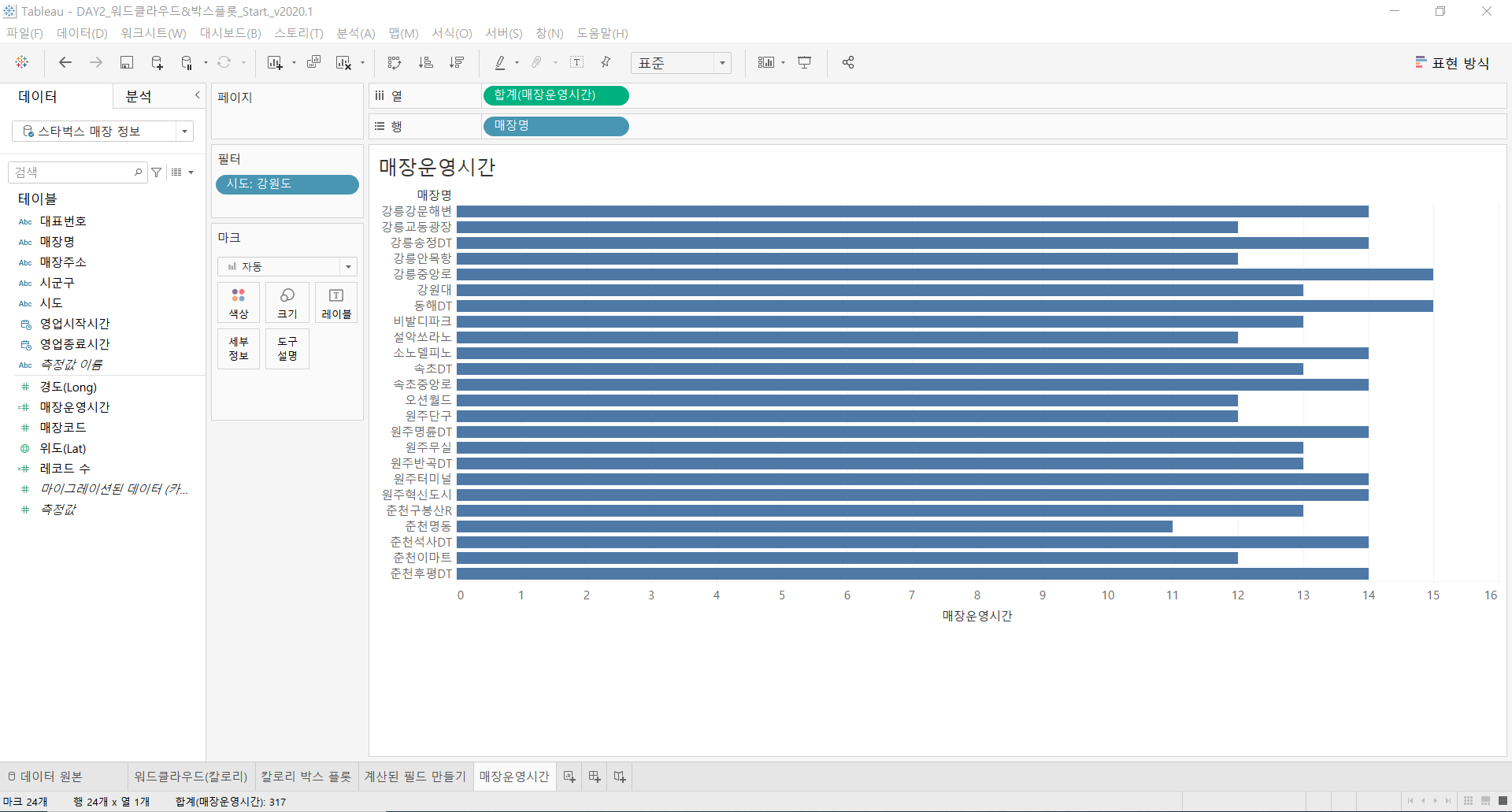
Task: Click the 합계(매장운영시간) pill on columns
Action: [x=555, y=95]
